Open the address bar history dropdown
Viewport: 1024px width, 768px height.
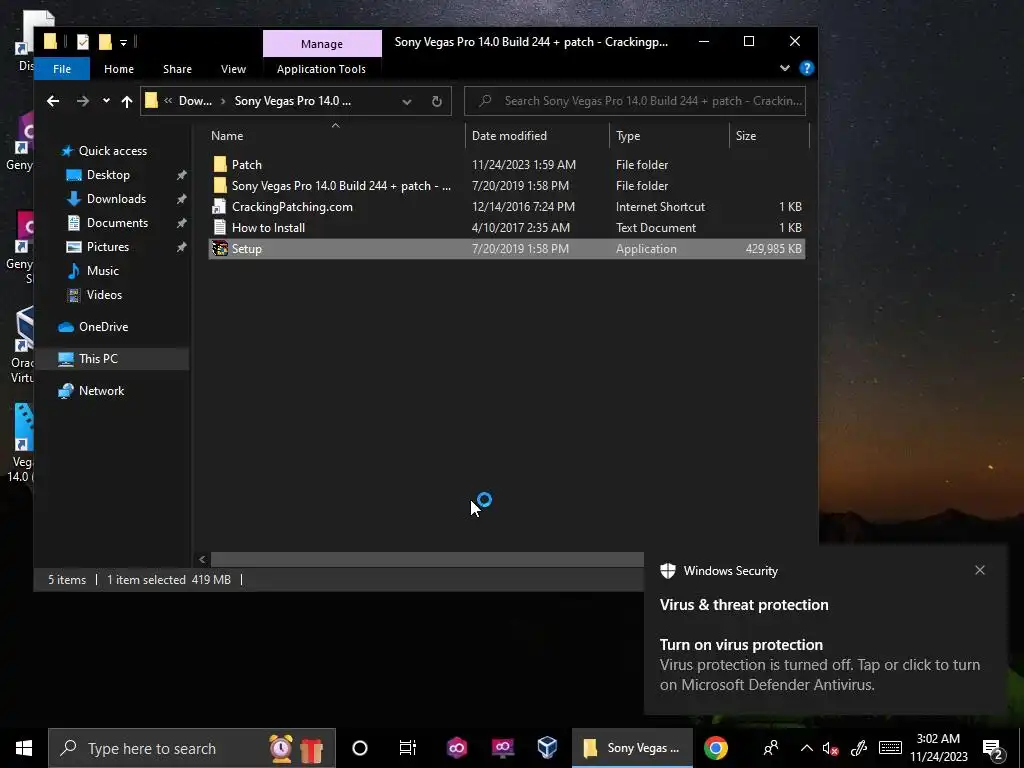pos(406,101)
